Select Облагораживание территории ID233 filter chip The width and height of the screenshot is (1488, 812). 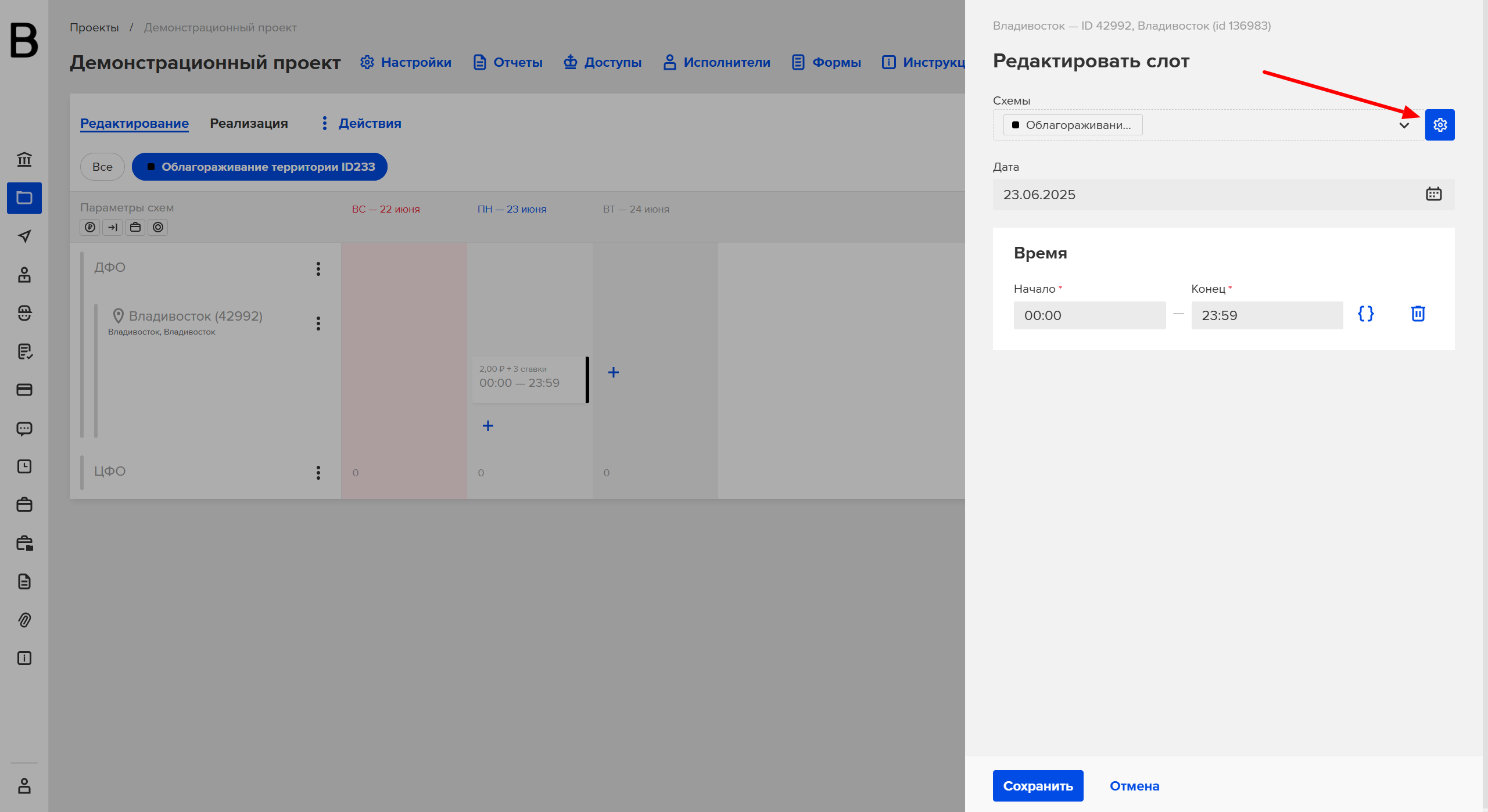tap(260, 167)
